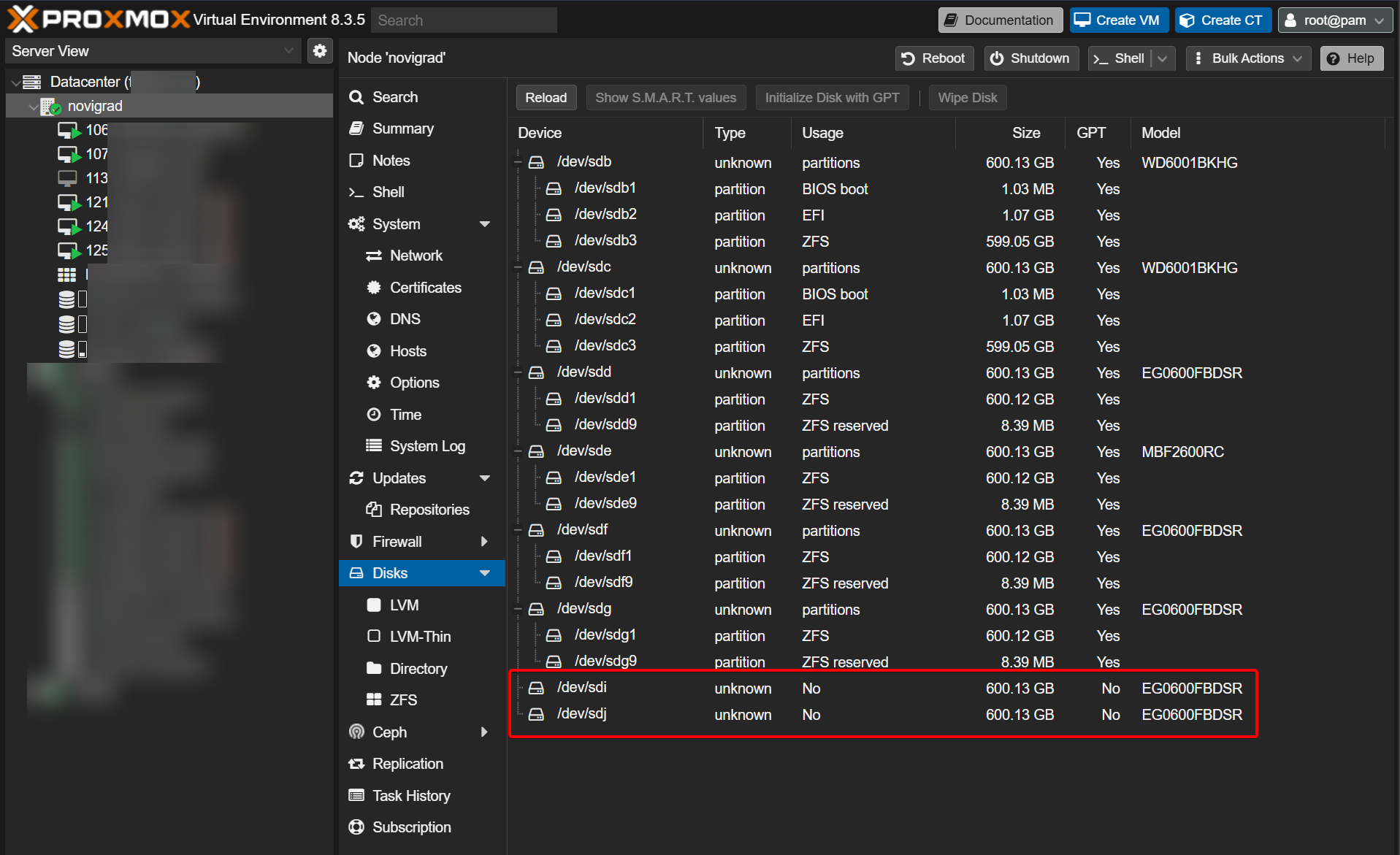Click the Wipe Disk button
Screen dimensions: 1400x855
coord(968,98)
